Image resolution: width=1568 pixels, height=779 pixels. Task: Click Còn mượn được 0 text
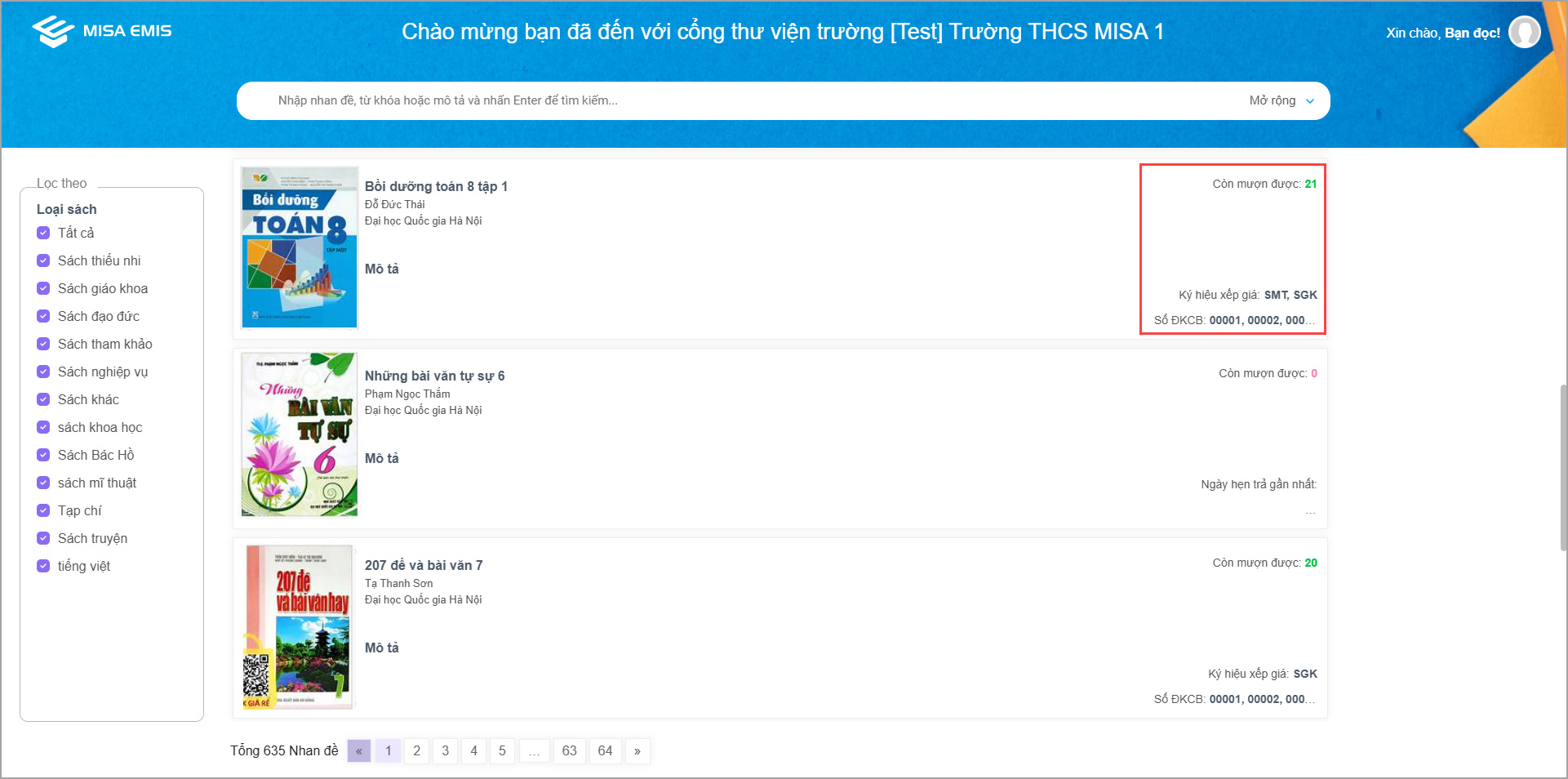coord(1268,373)
